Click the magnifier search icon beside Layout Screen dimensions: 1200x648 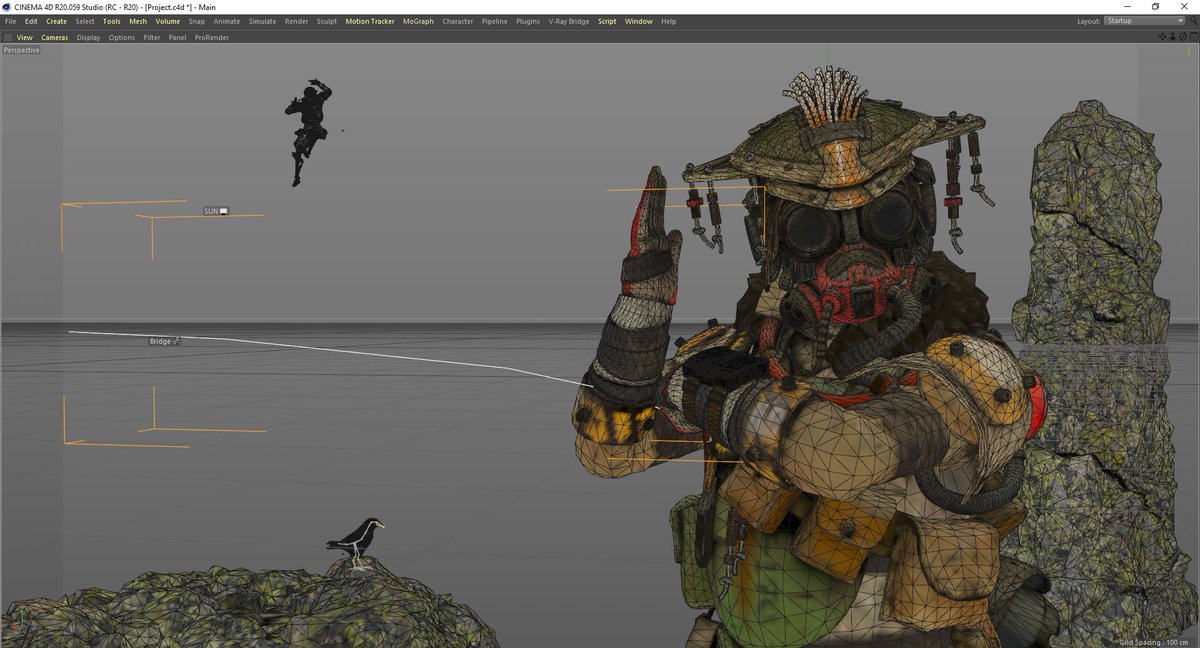1194,21
